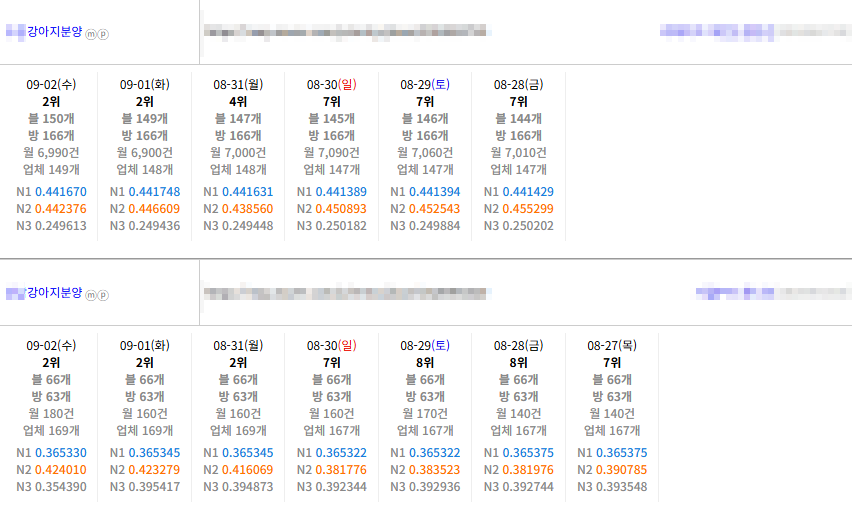Select N3 score 0.354390
The width and height of the screenshot is (852, 509).
click(x=61, y=486)
